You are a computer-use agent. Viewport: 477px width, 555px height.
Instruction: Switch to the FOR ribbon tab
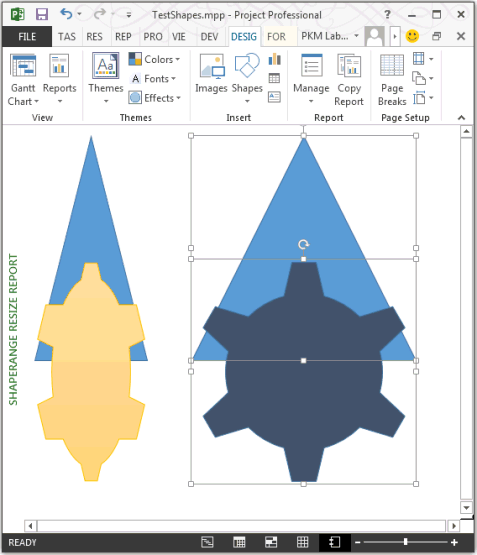click(x=276, y=36)
